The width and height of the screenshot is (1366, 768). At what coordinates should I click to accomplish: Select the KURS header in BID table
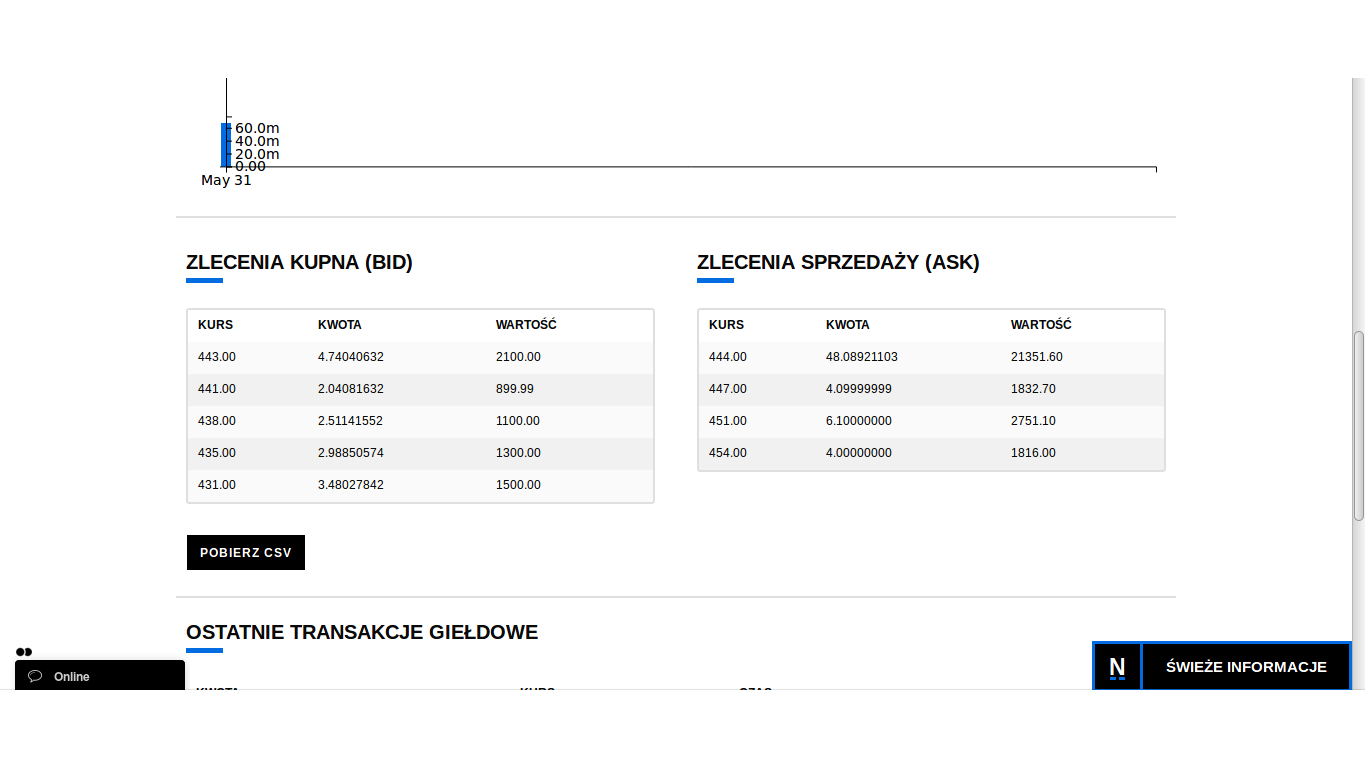[215, 325]
